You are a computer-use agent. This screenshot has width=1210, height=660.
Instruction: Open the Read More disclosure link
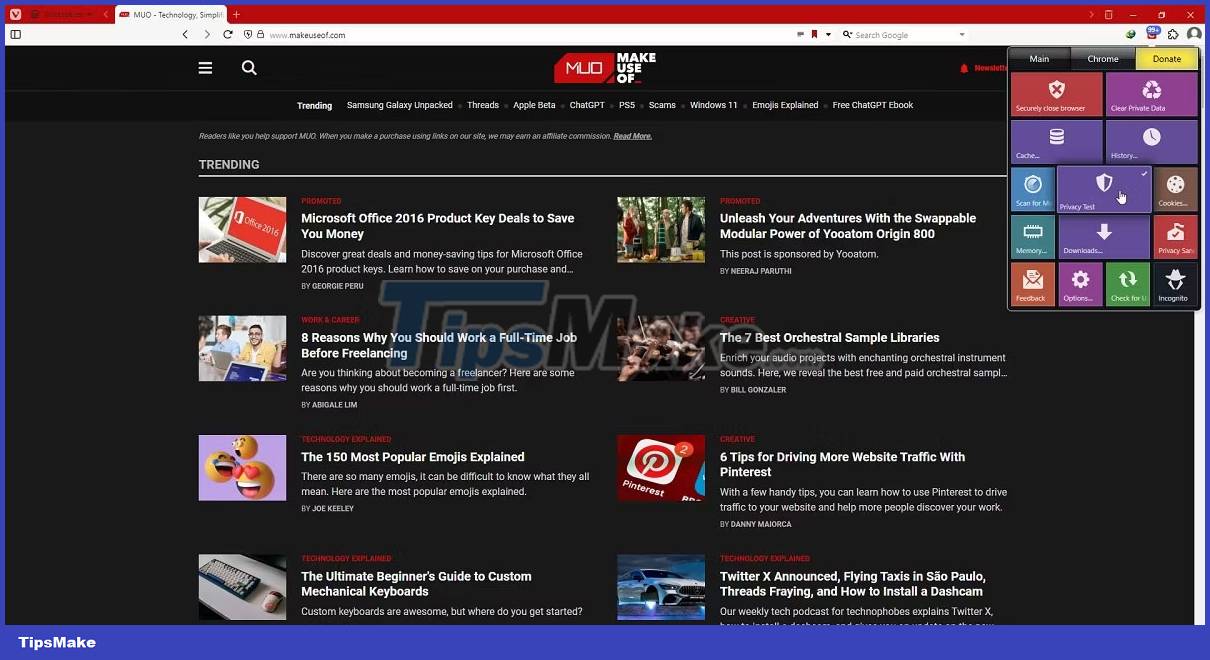click(x=632, y=135)
